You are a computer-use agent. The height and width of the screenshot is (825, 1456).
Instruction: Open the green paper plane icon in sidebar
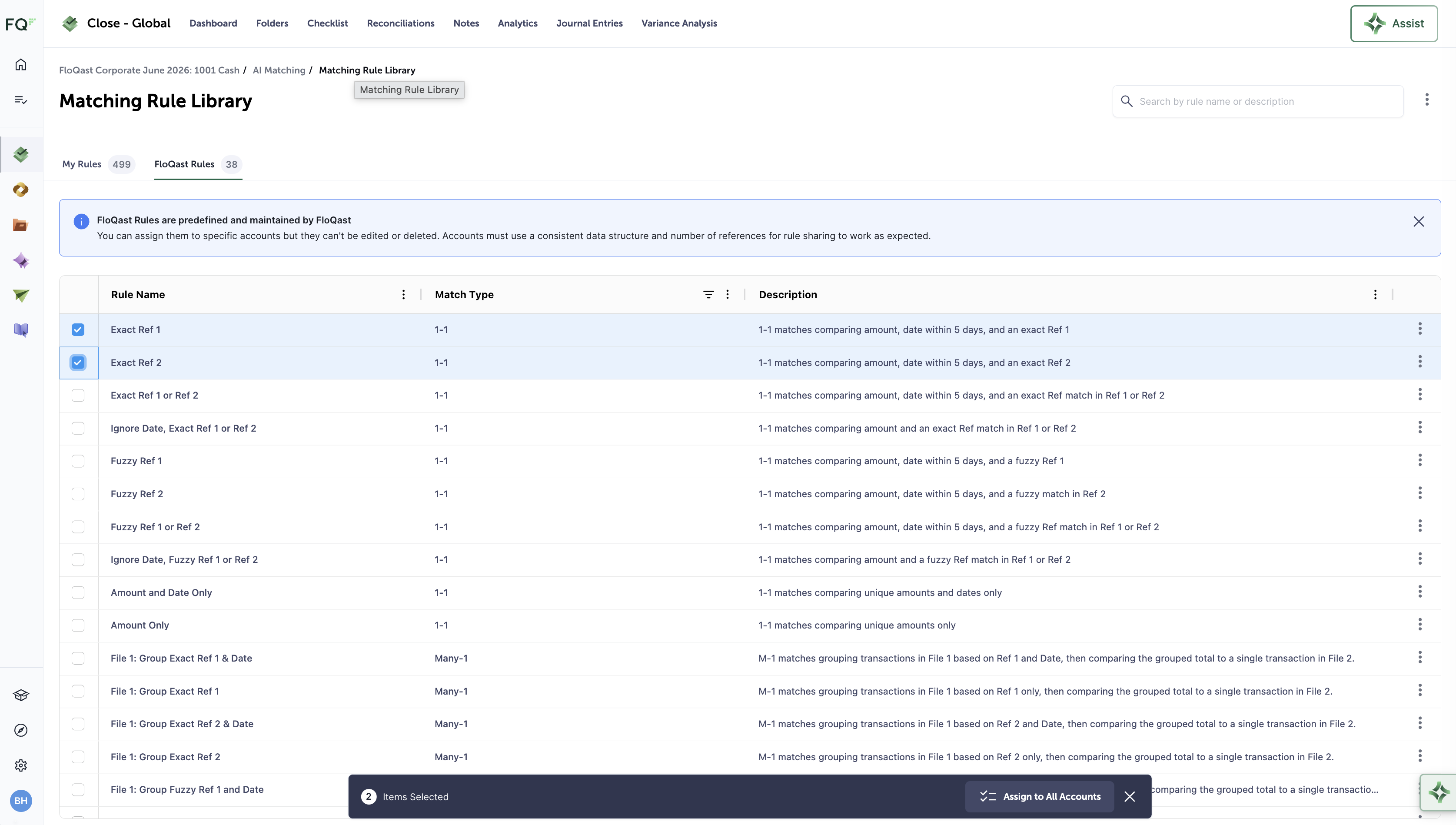[21, 295]
